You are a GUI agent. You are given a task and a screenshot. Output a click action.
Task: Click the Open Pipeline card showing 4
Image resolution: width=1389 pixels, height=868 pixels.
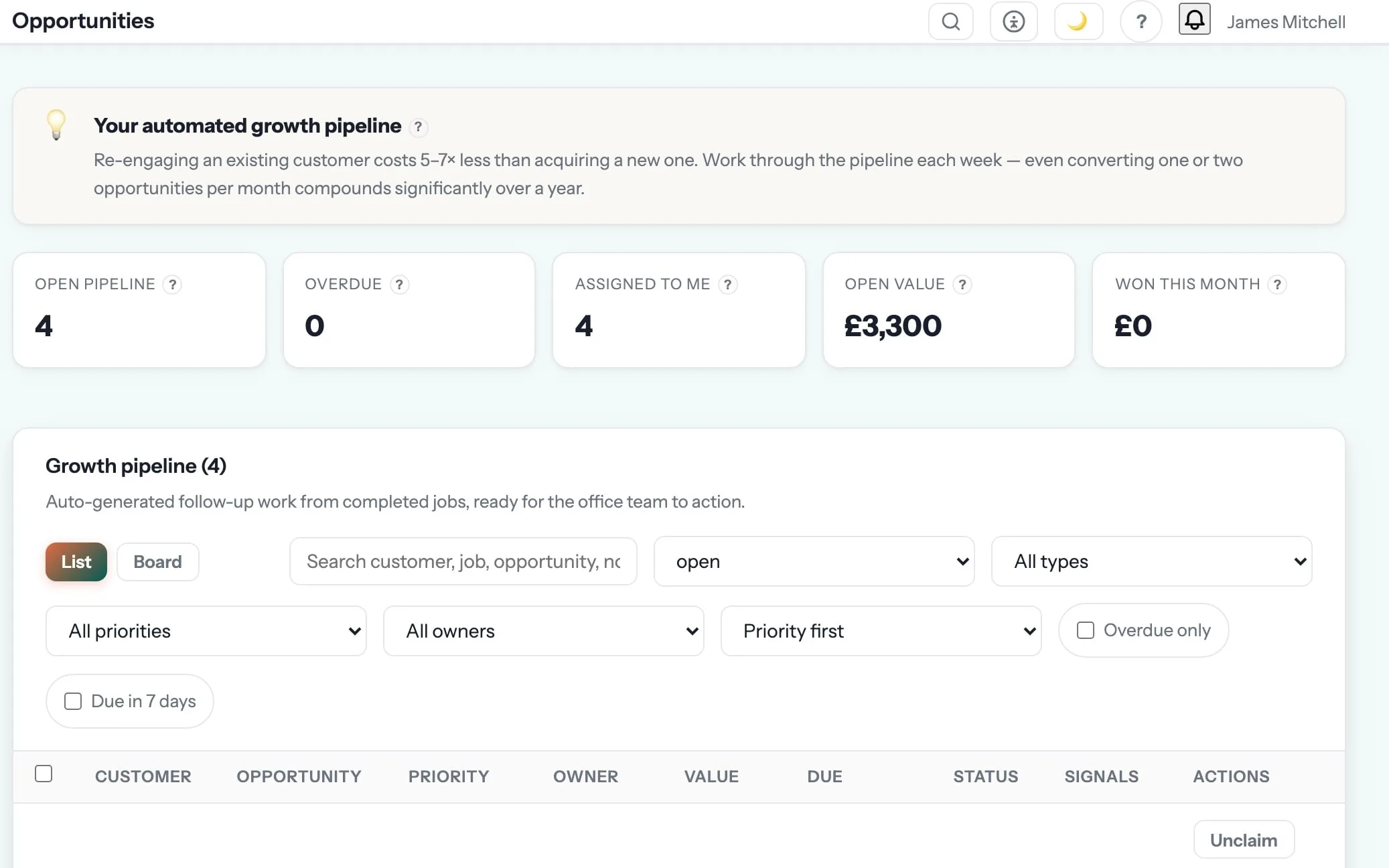(x=139, y=310)
